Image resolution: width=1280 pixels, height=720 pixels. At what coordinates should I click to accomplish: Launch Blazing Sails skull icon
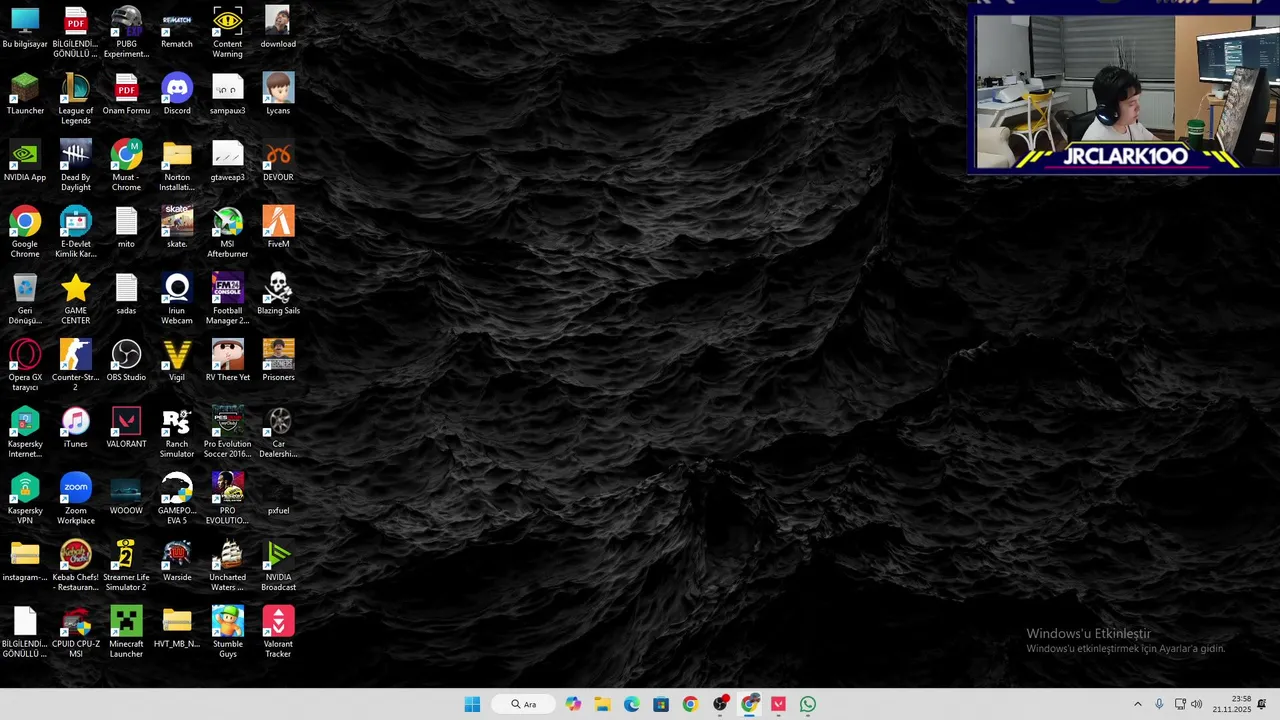tap(278, 294)
